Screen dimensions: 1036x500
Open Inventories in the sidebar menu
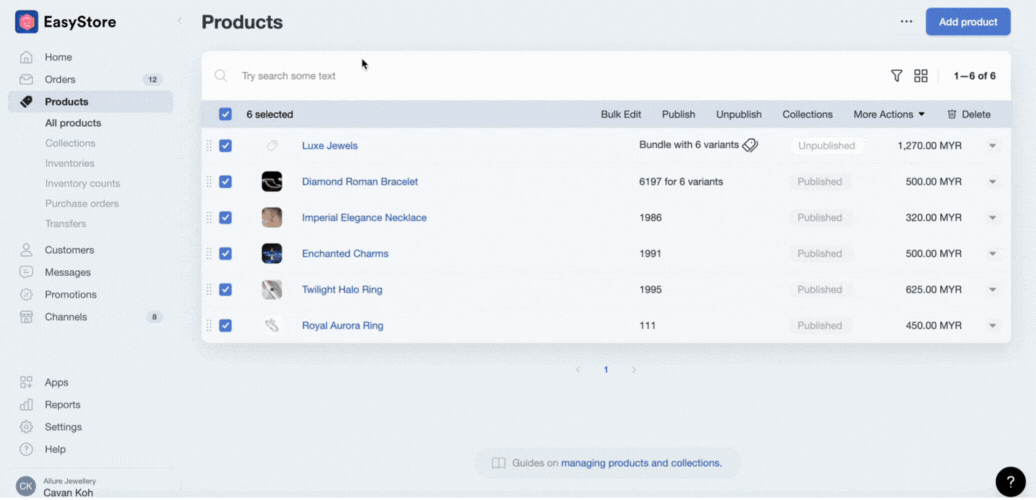pyautogui.click(x=70, y=163)
